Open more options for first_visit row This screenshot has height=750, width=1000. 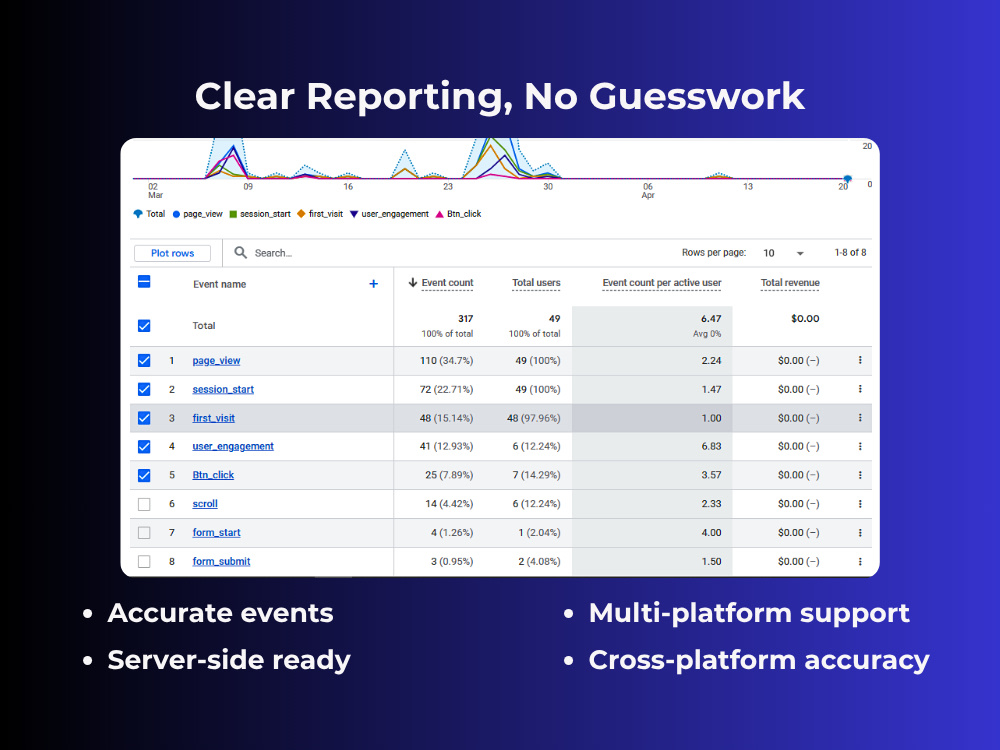[860, 418]
